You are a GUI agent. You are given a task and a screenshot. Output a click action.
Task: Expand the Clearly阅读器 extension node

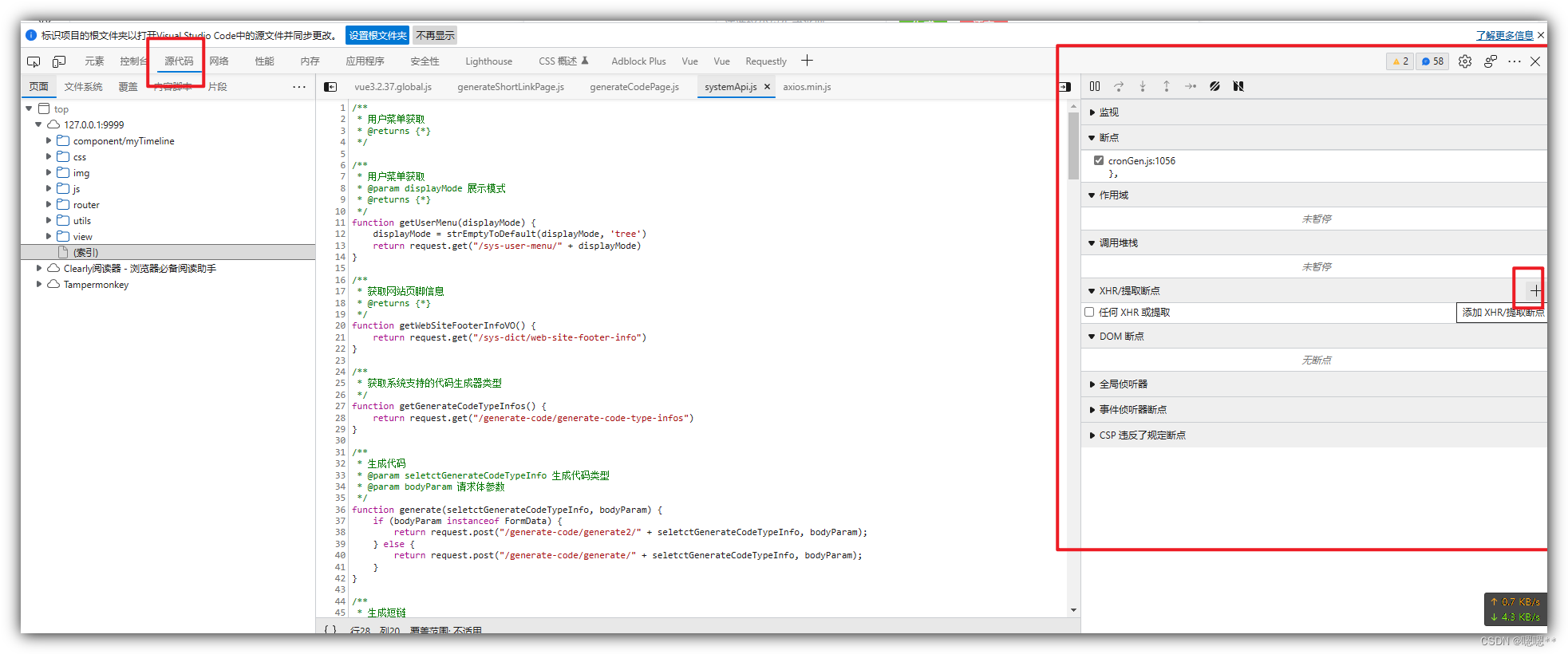point(38,268)
